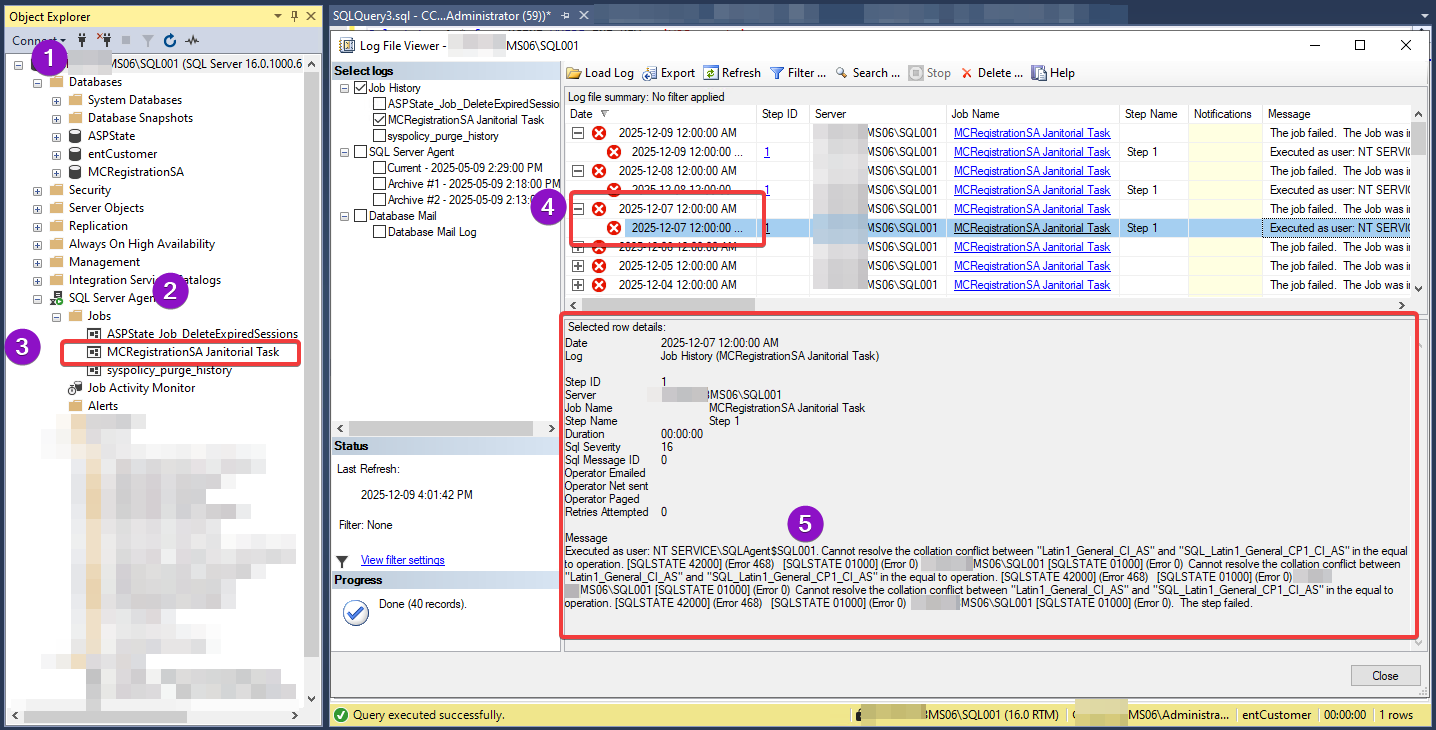Click the Object Explorer filter funnel icon

point(147,40)
